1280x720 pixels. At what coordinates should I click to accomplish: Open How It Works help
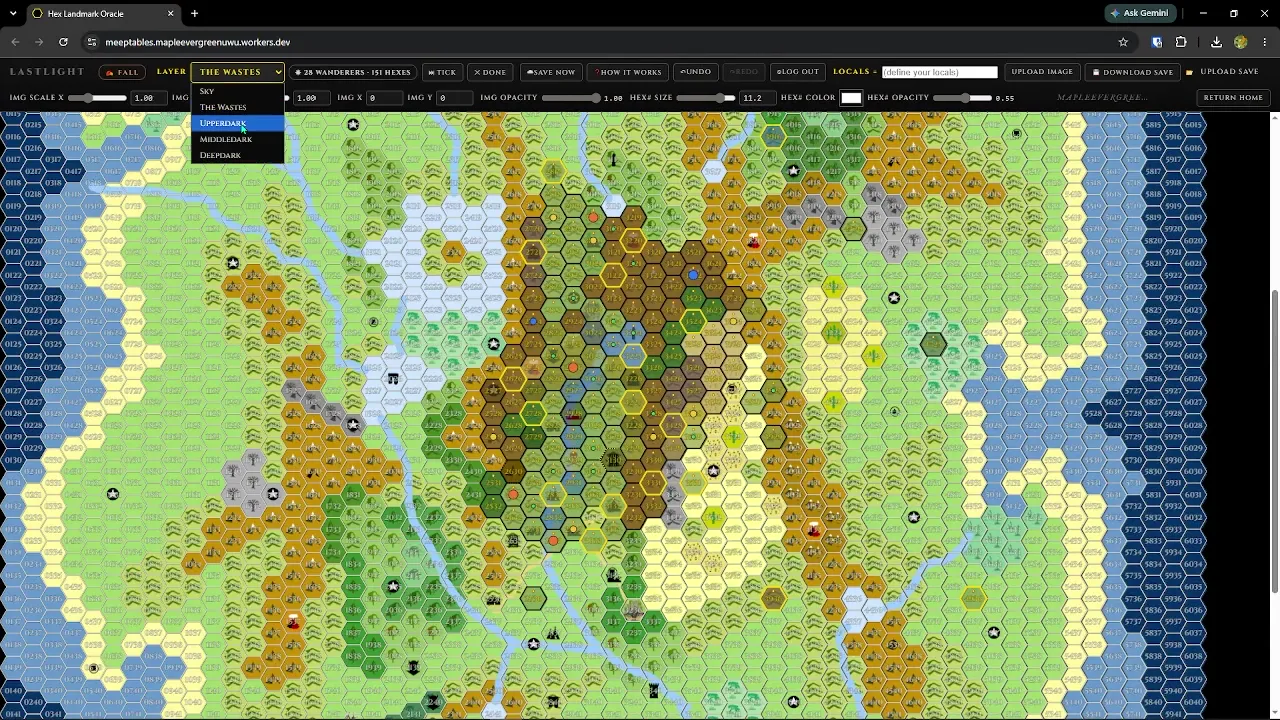pyautogui.click(x=628, y=72)
